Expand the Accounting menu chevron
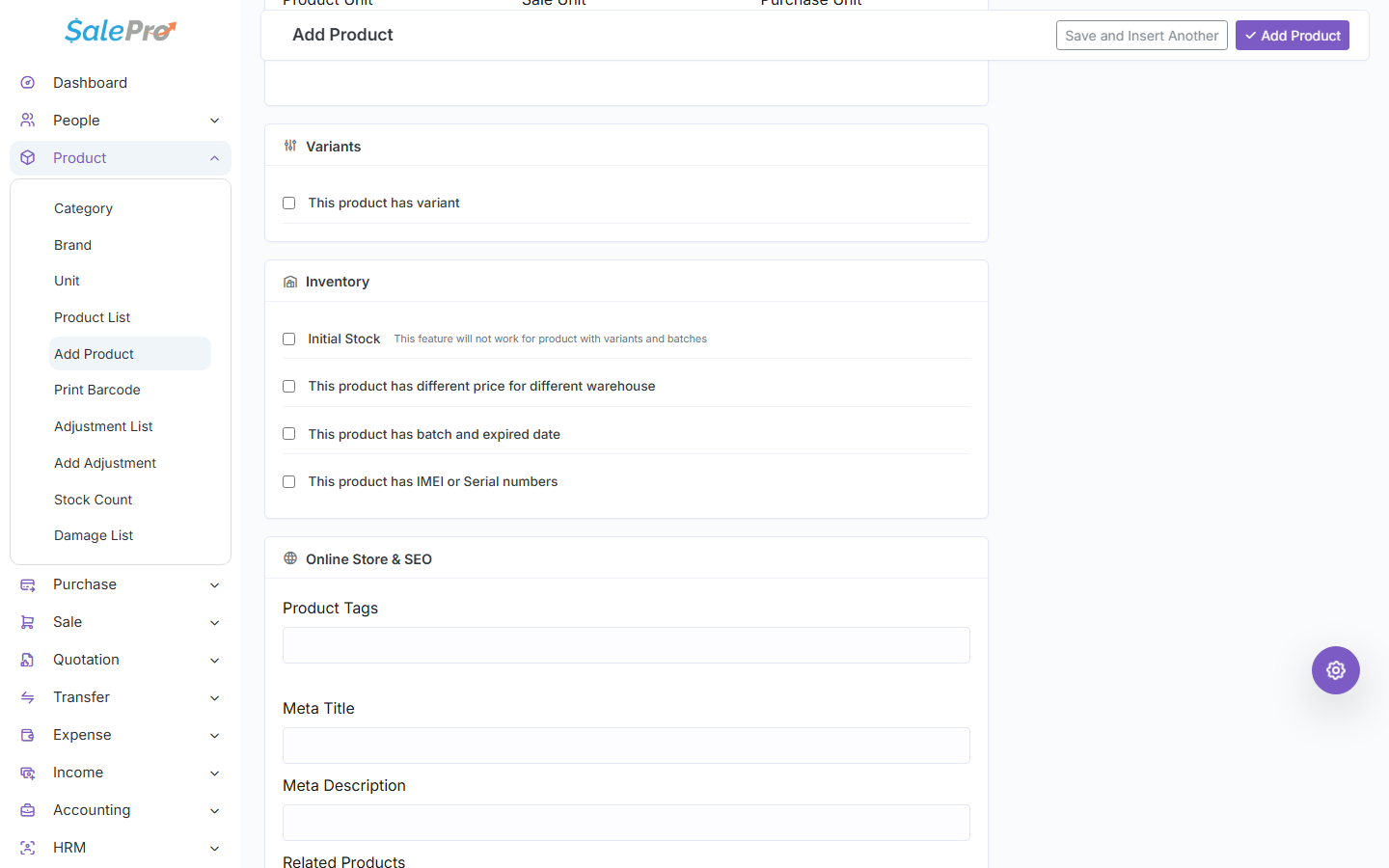The image size is (1389, 868). tap(215, 811)
